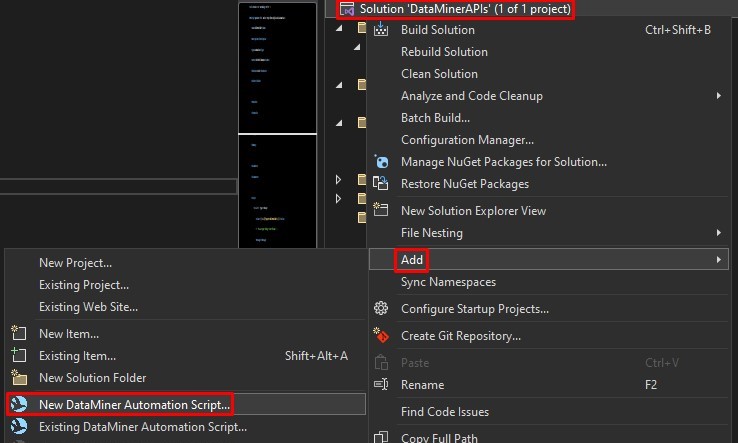Click the Create Git Repository icon

point(381,335)
